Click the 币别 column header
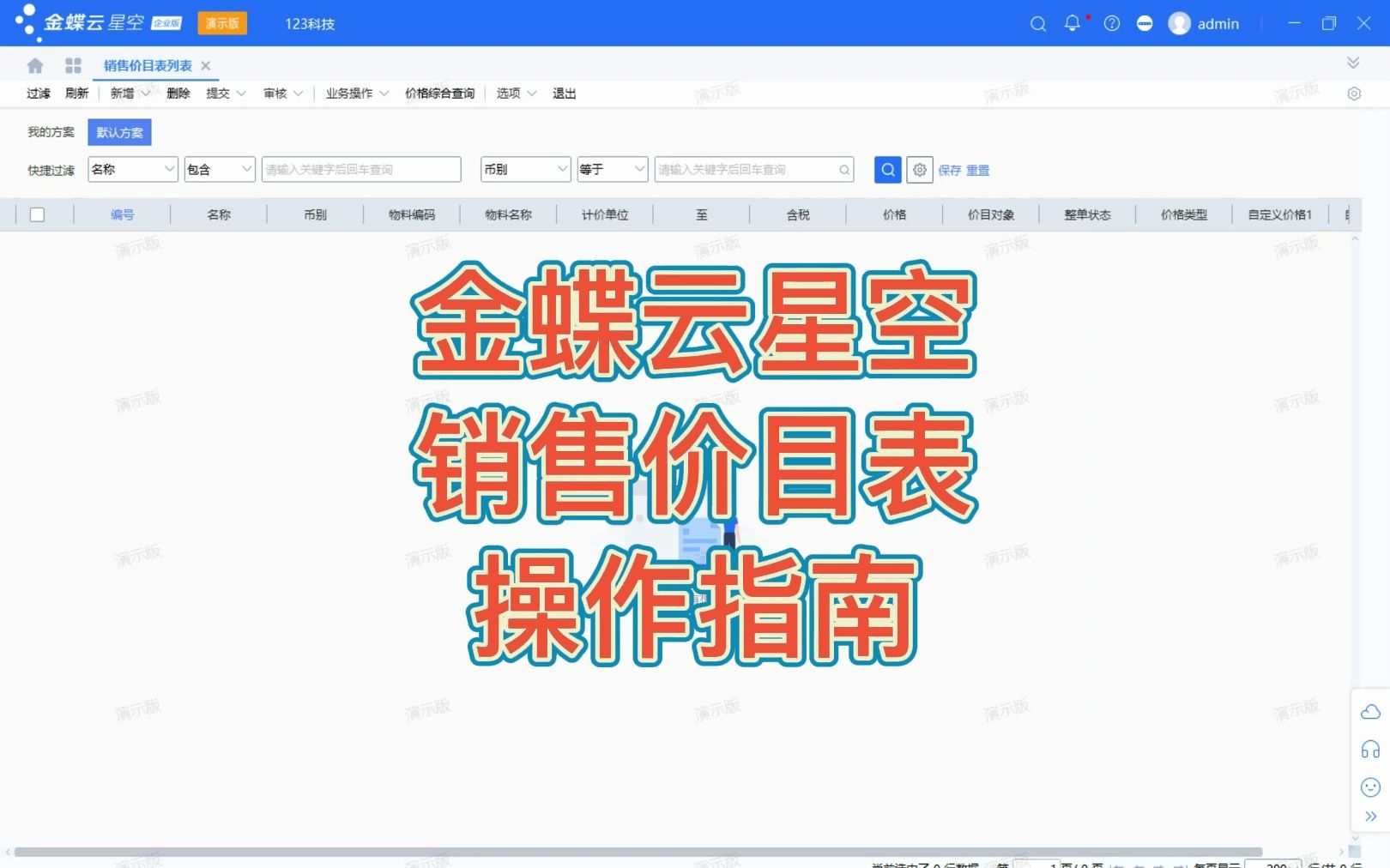Image resolution: width=1390 pixels, height=868 pixels. click(x=316, y=214)
